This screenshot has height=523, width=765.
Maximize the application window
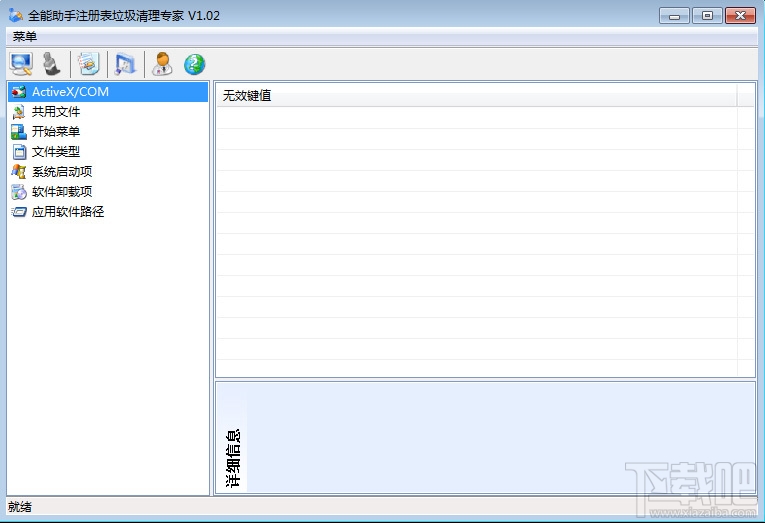tap(707, 16)
